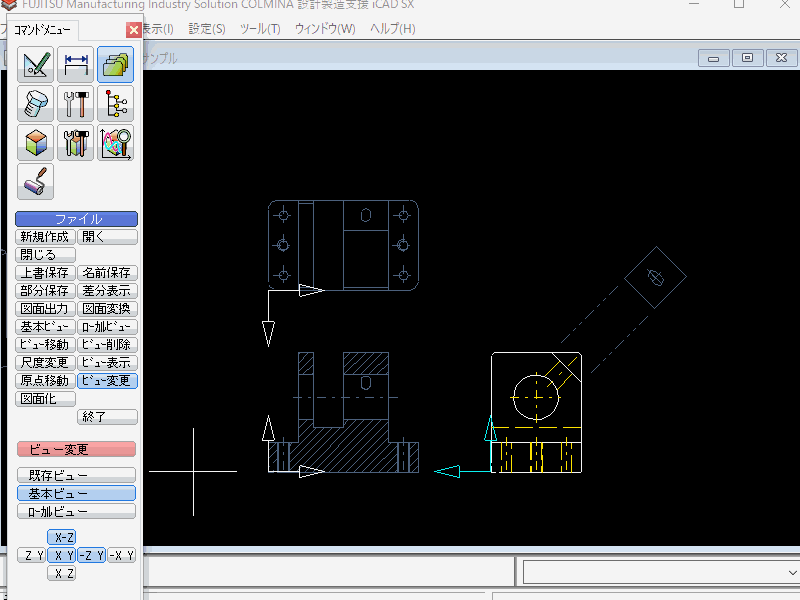This screenshot has width=800, height=600.
Task: Open the tree structure icon
Action: pos(115,104)
